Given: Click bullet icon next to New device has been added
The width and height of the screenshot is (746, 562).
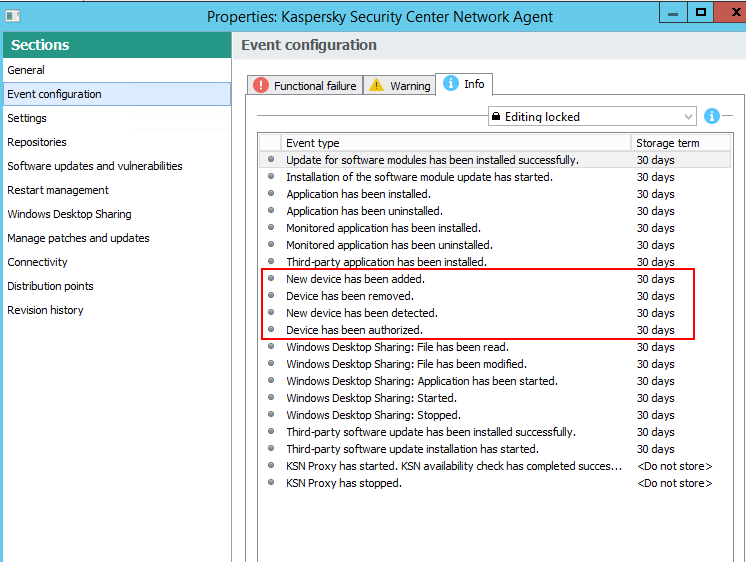Looking at the screenshot, I should pyautogui.click(x=271, y=278).
